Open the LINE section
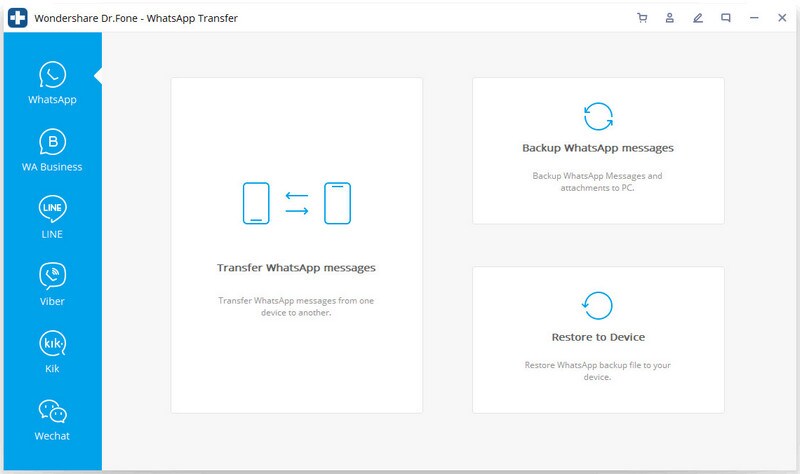This screenshot has width=800, height=474. pyautogui.click(x=52, y=218)
